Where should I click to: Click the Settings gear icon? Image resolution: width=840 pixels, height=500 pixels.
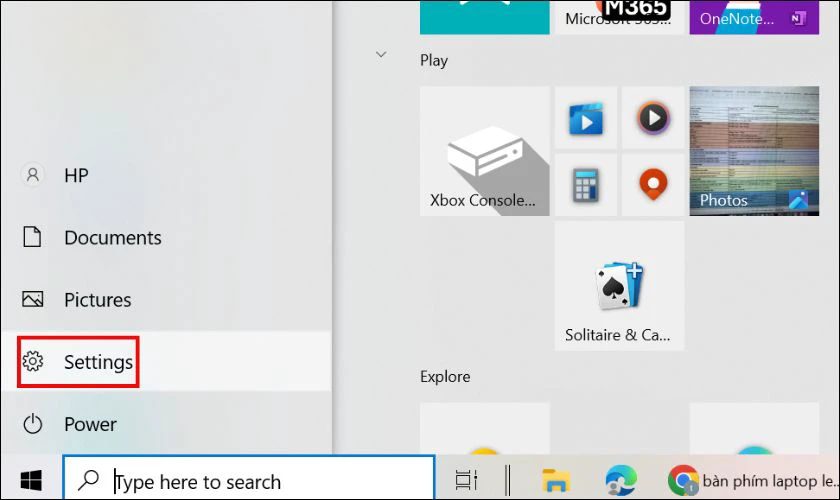(x=33, y=361)
